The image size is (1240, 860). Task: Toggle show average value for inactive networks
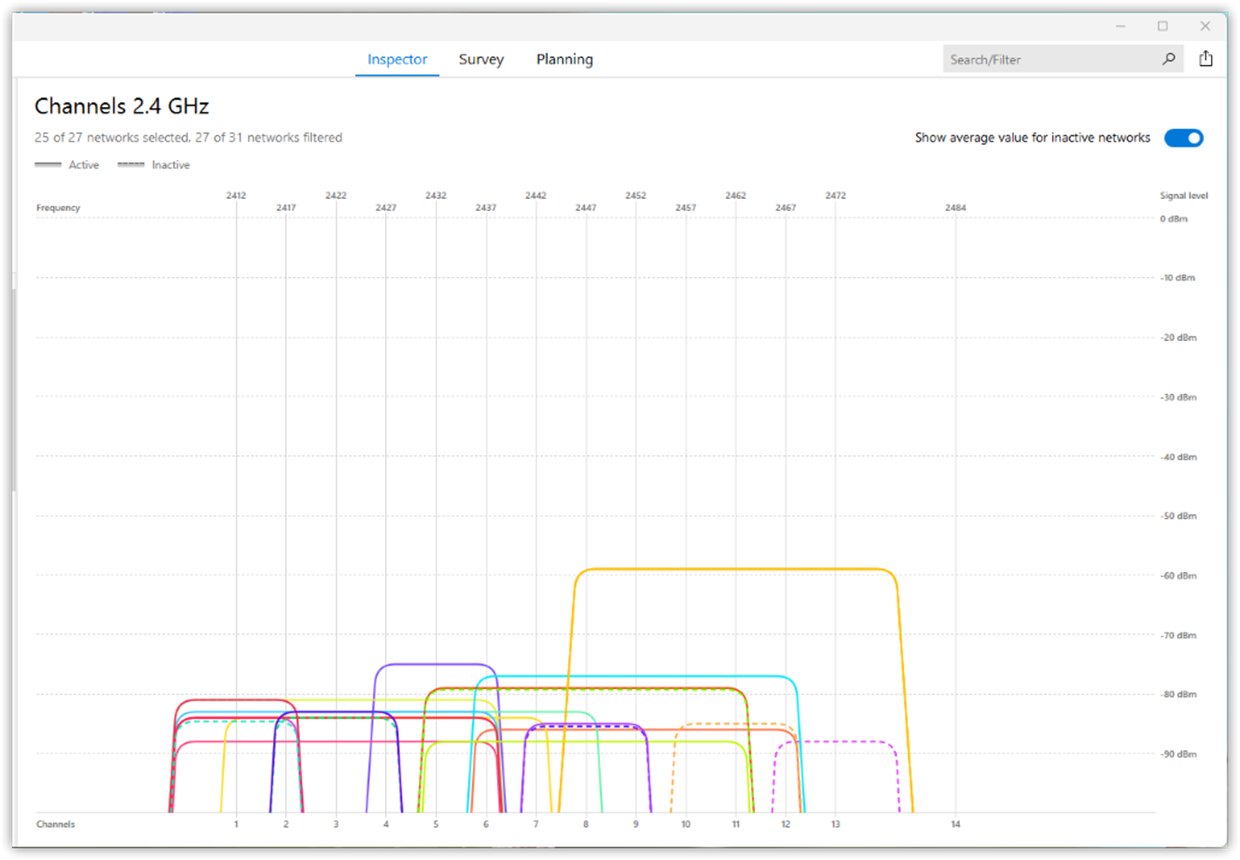(1184, 137)
